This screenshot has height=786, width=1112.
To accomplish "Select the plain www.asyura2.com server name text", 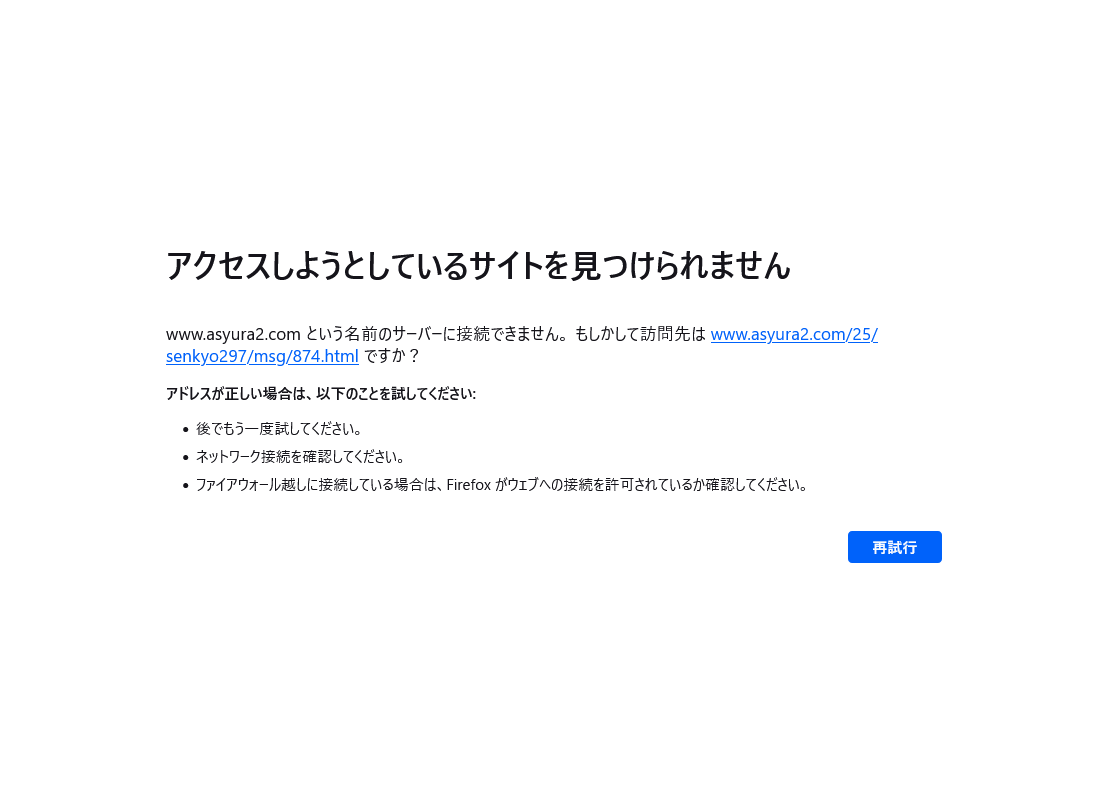I will click(233, 334).
